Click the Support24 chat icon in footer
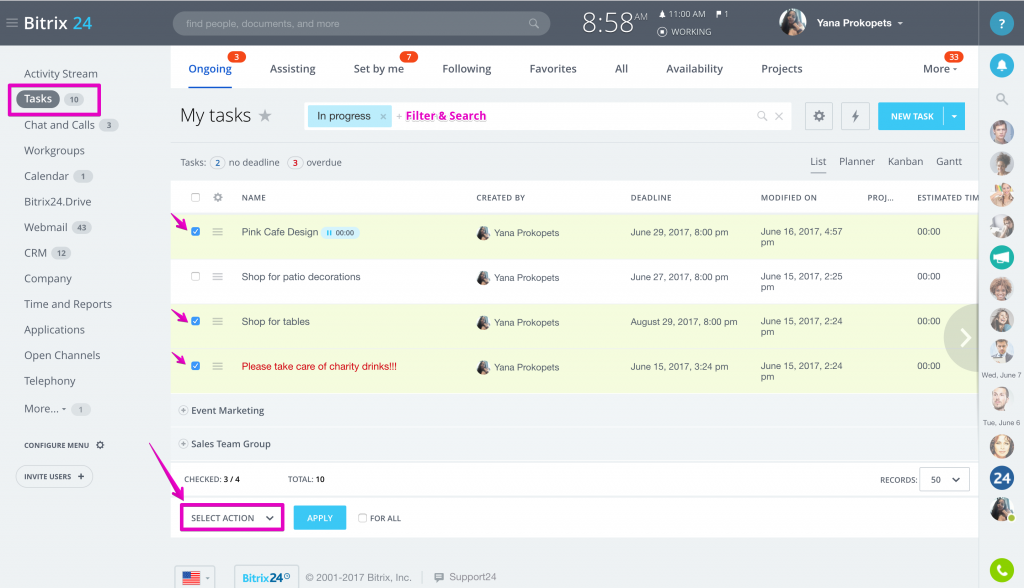This screenshot has width=1024, height=588. (x=439, y=578)
